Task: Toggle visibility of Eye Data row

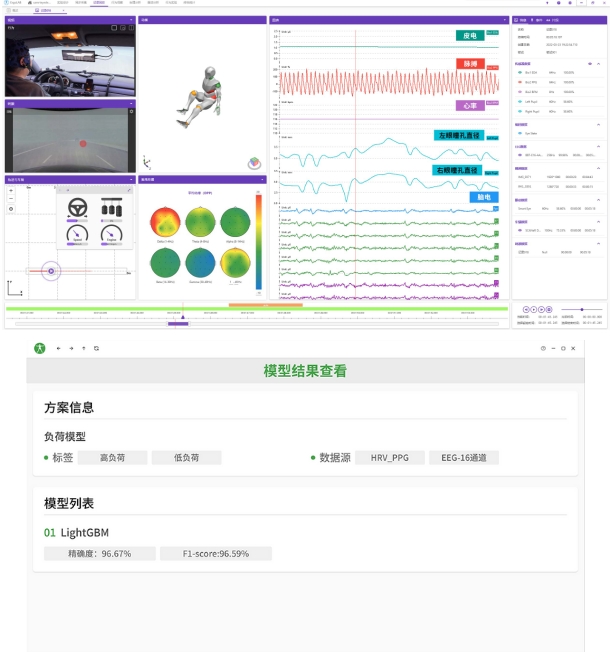Action: tap(520, 133)
